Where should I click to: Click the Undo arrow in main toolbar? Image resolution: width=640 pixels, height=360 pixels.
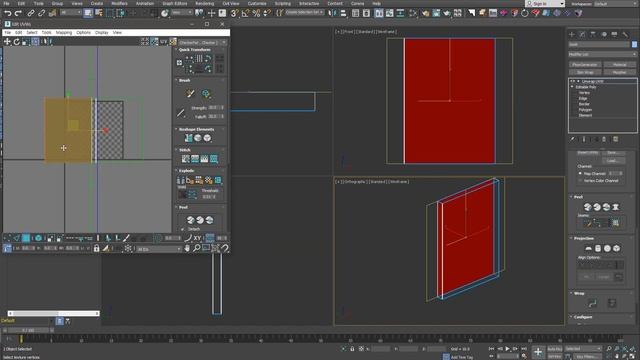7,13
